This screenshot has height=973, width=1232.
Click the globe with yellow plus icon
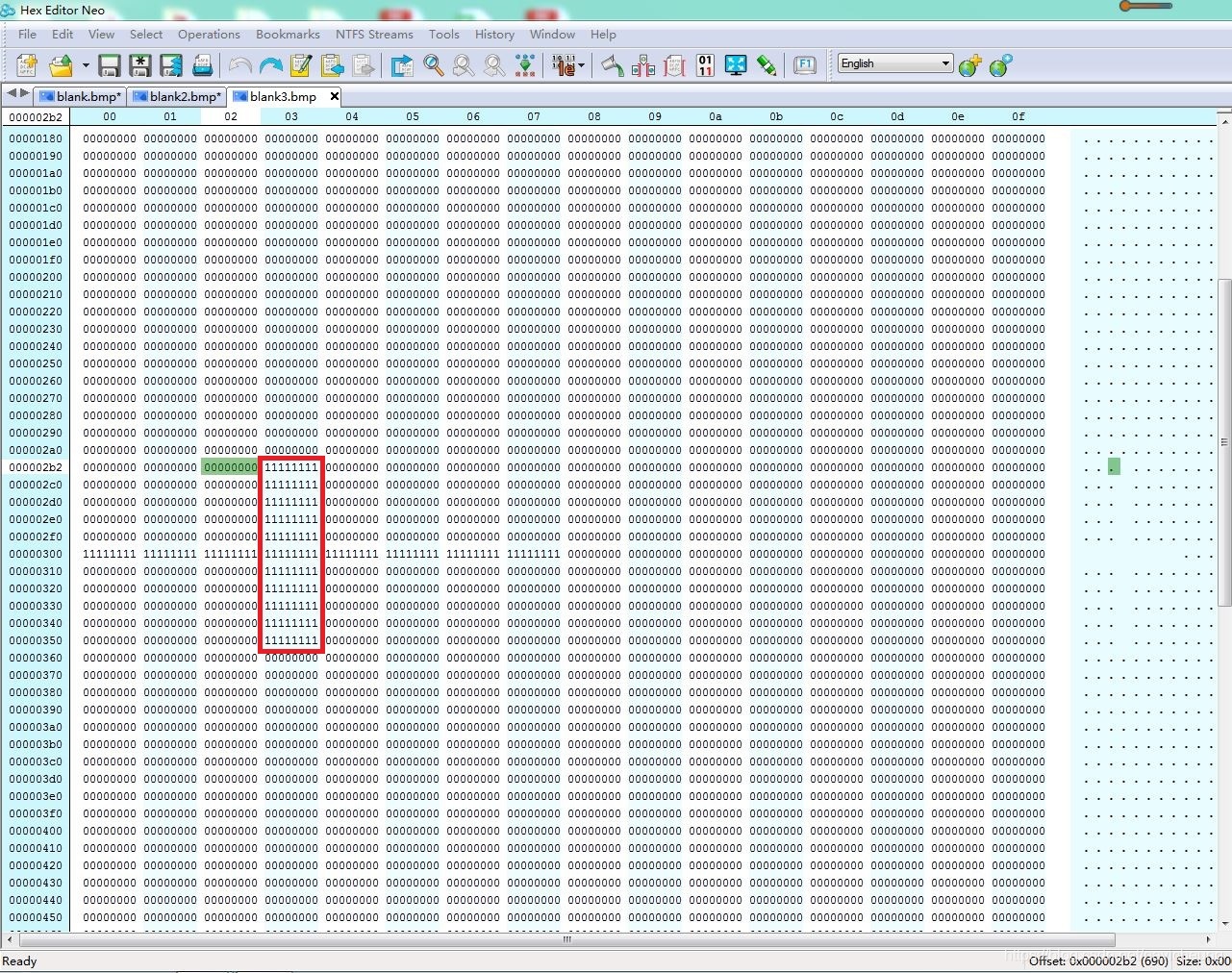click(970, 65)
